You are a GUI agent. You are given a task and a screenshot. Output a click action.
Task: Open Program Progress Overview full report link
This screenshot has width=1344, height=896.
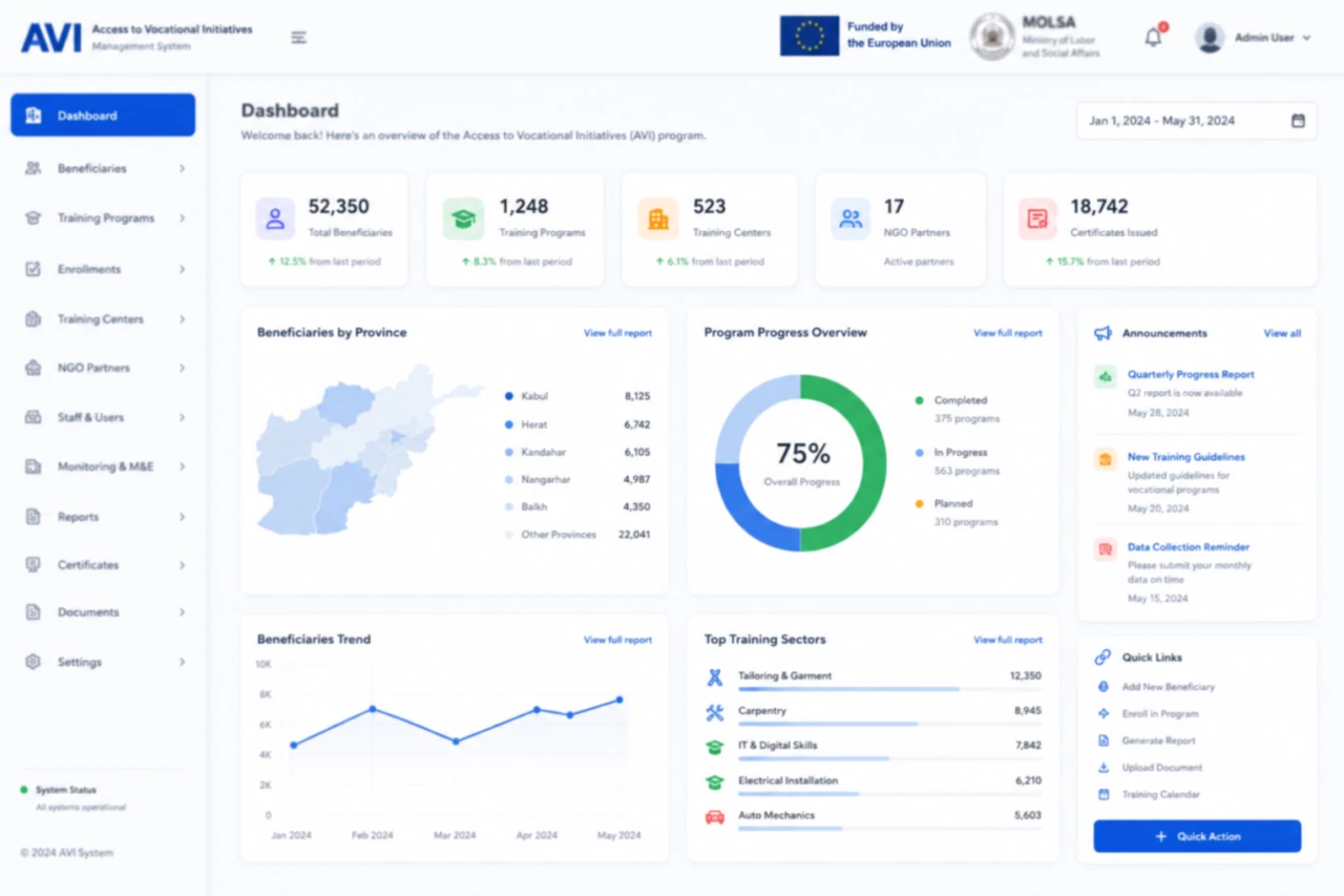click(1008, 334)
